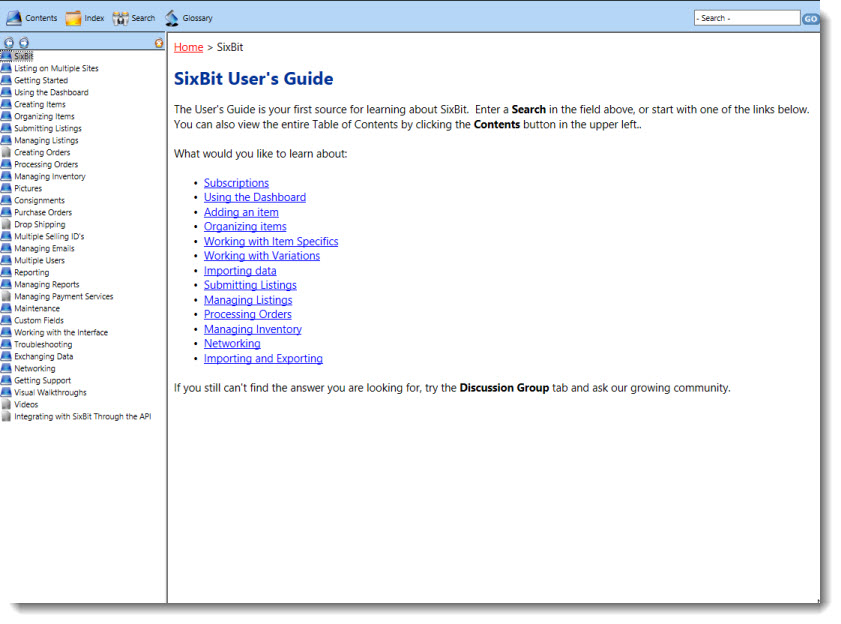
Task: Click page icon beside Drop Shipping
Action: click(x=6, y=224)
